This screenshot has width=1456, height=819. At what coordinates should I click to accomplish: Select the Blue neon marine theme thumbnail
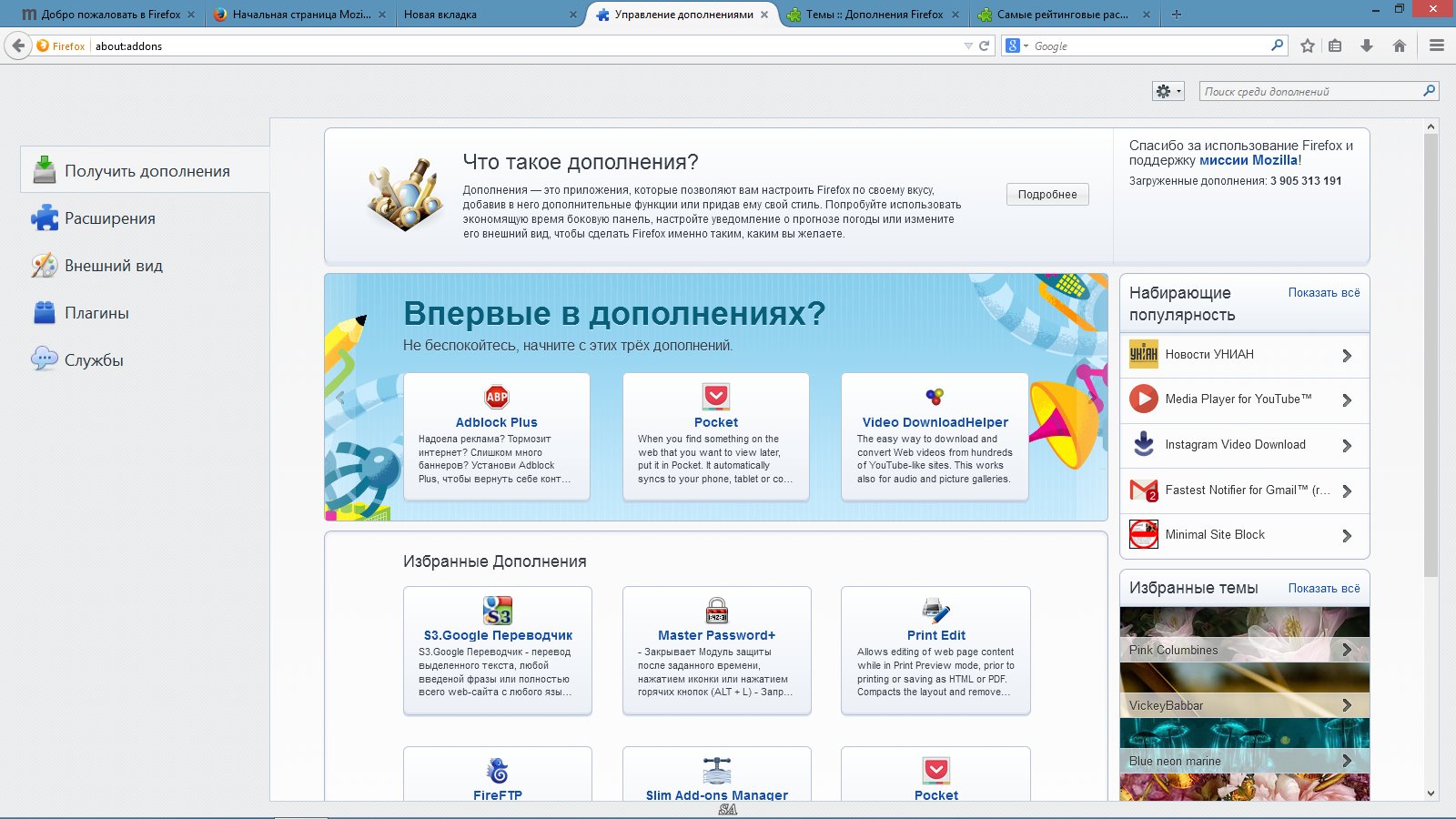click(1244, 745)
